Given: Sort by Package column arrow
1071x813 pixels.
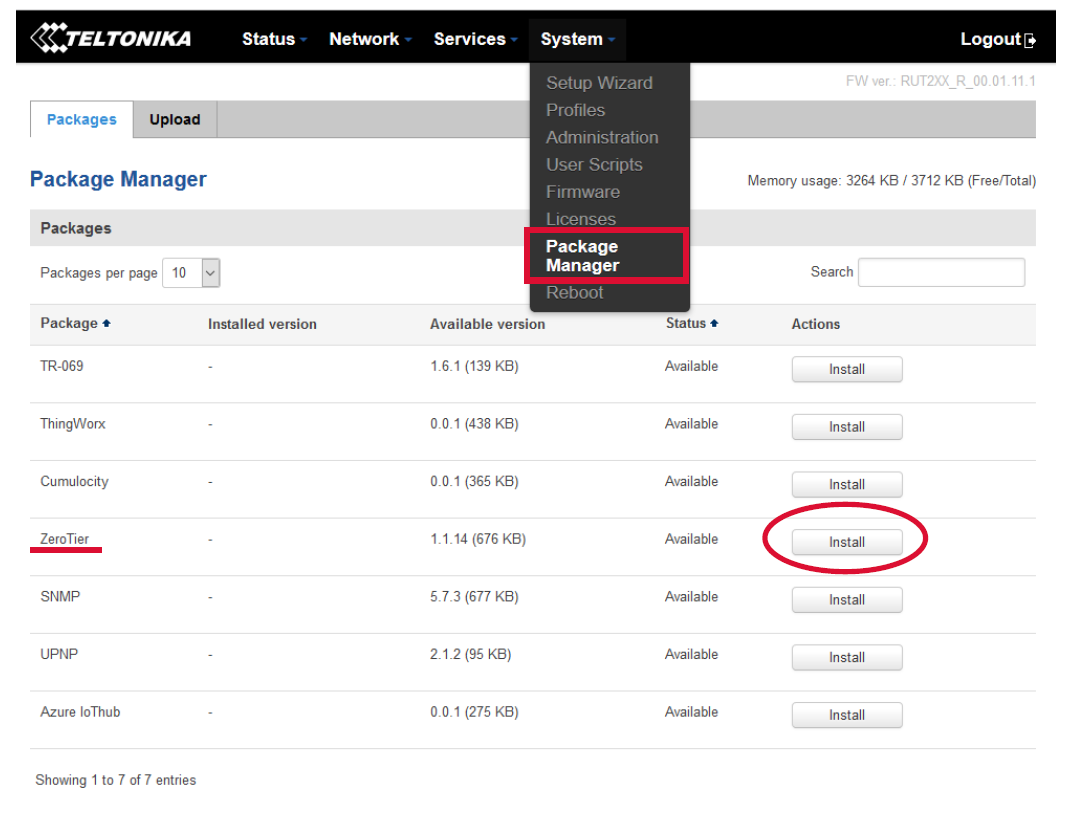Looking at the screenshot, I should tap(107, 323).
